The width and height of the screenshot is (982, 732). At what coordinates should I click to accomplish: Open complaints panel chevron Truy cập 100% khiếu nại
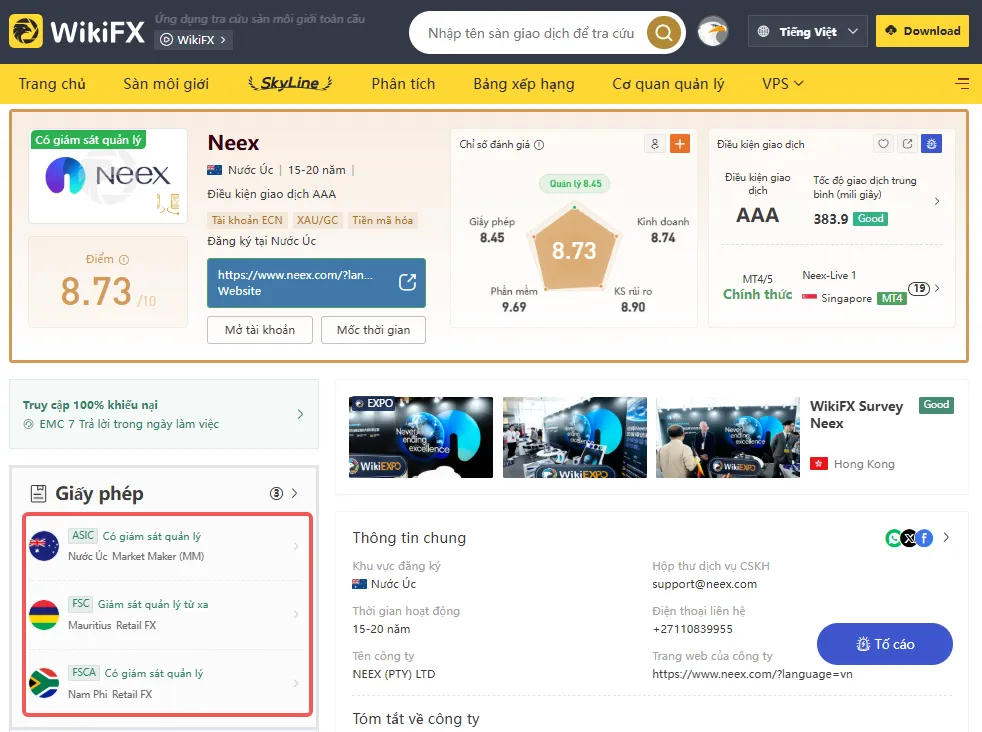click(x=301, y=414)
